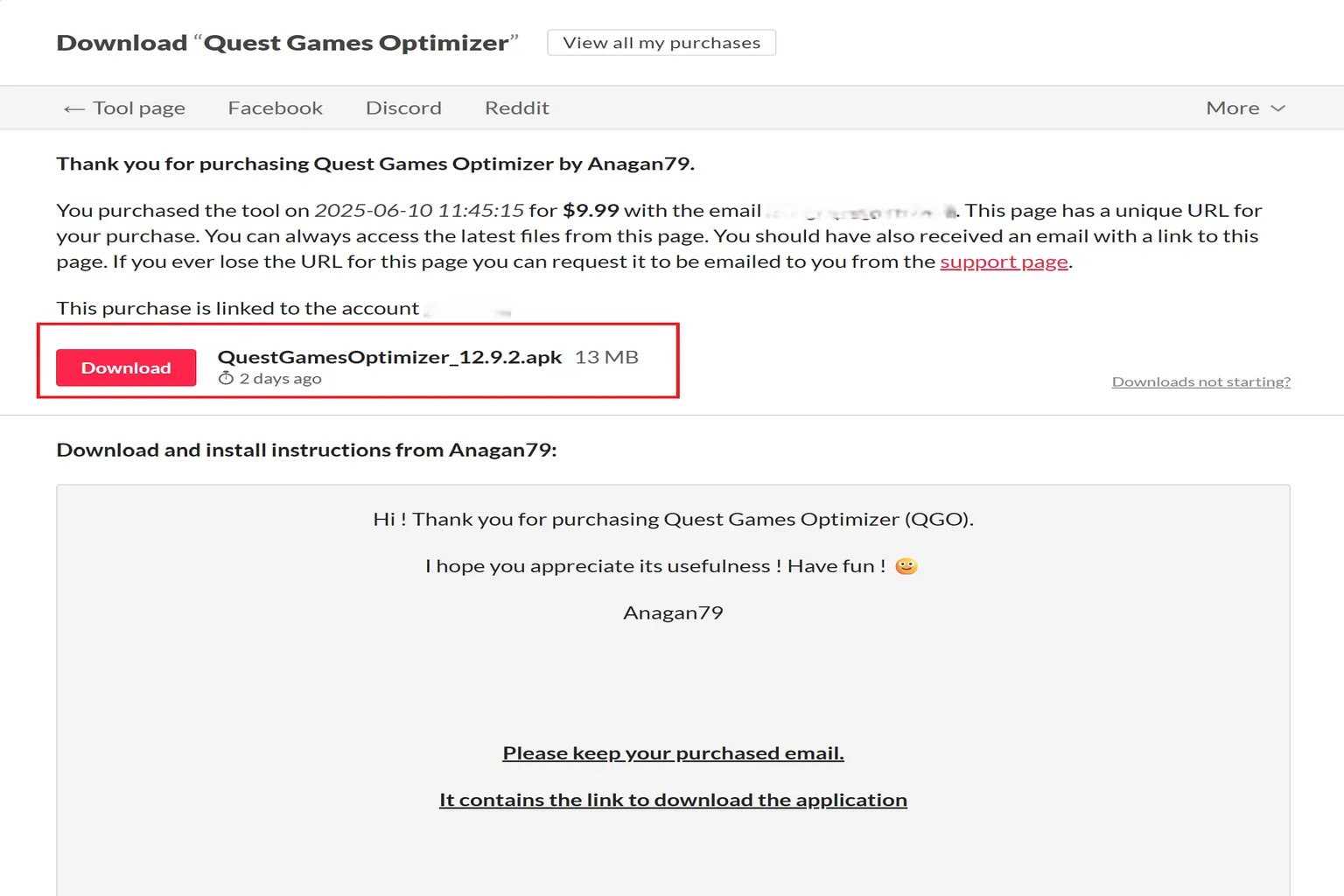Open the Facebook page for Quest Games Optimizer

pyautogui.click(x=275, y=107)
